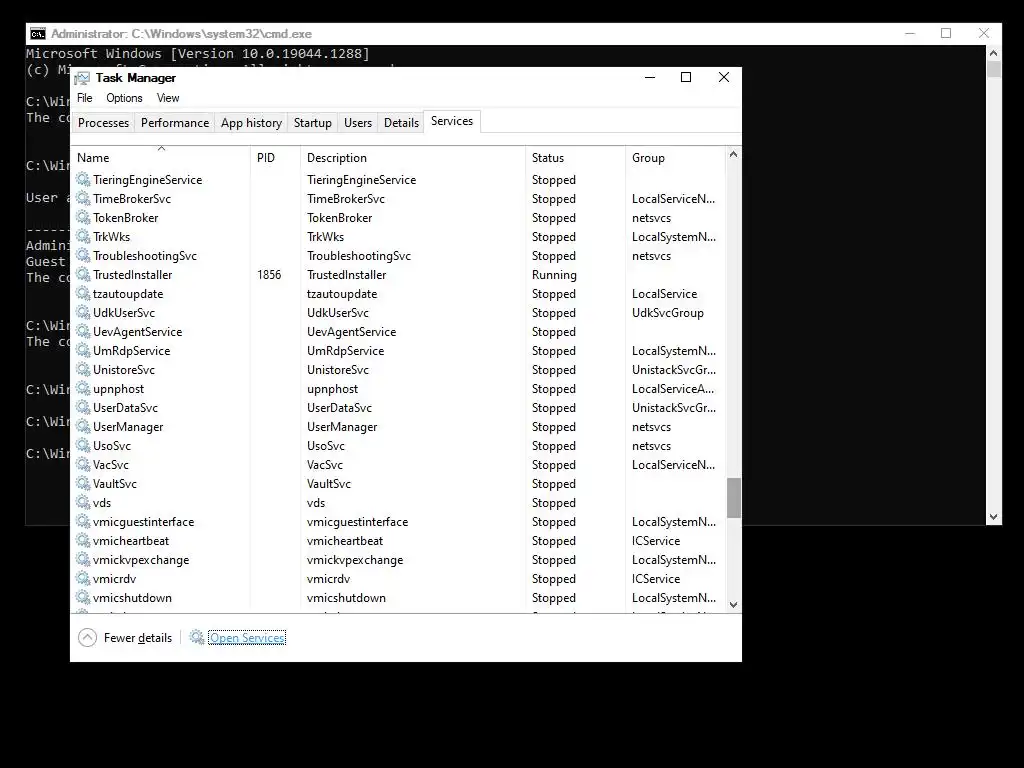Select the Services tab
Screen dimensions: 1024x768
452,121
